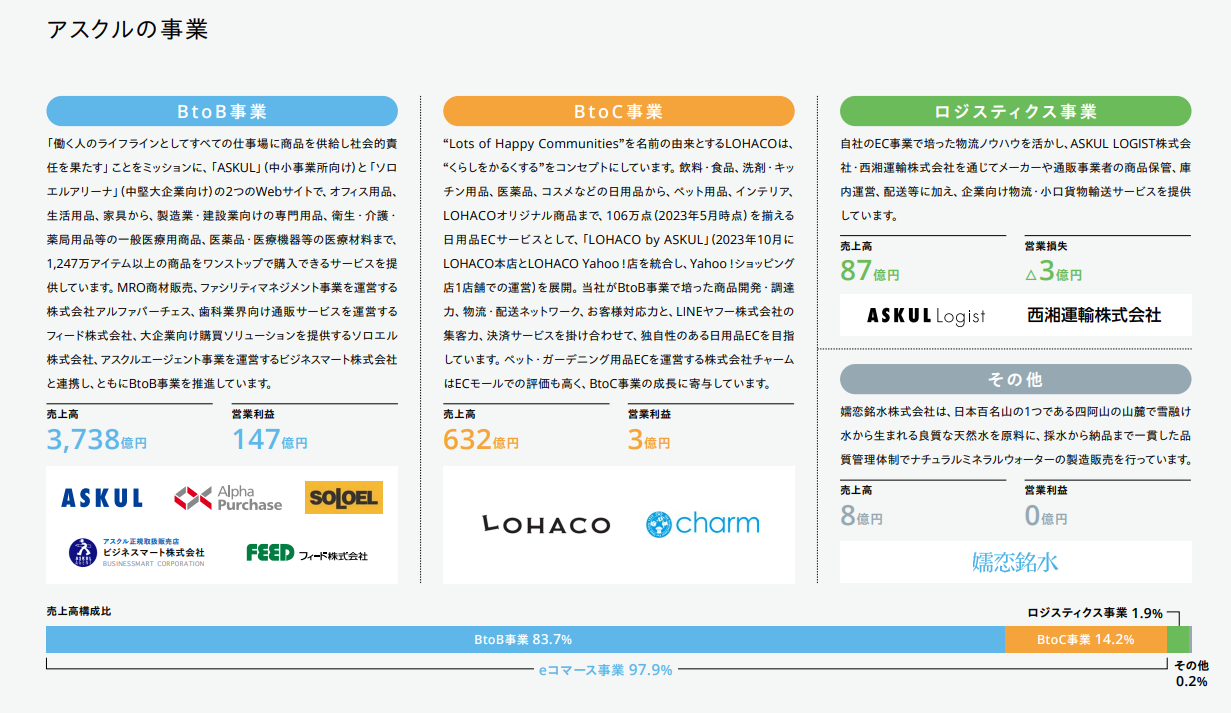Screen dimensions: 1231x713
Task: Open the ロジスティクス事業 header
Action: click(x=1016, y=111)
